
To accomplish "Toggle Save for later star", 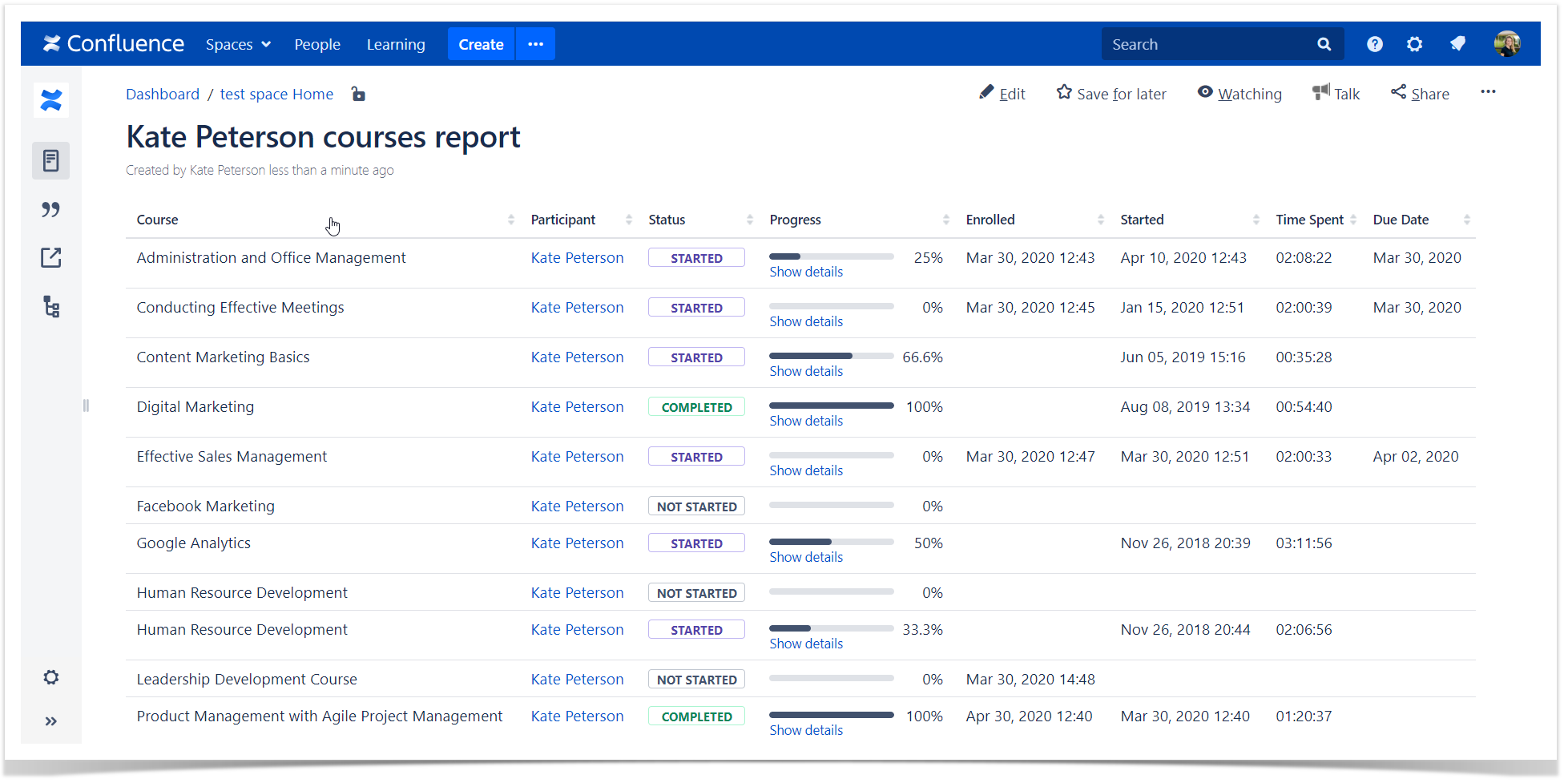I will pos(1111,93).
